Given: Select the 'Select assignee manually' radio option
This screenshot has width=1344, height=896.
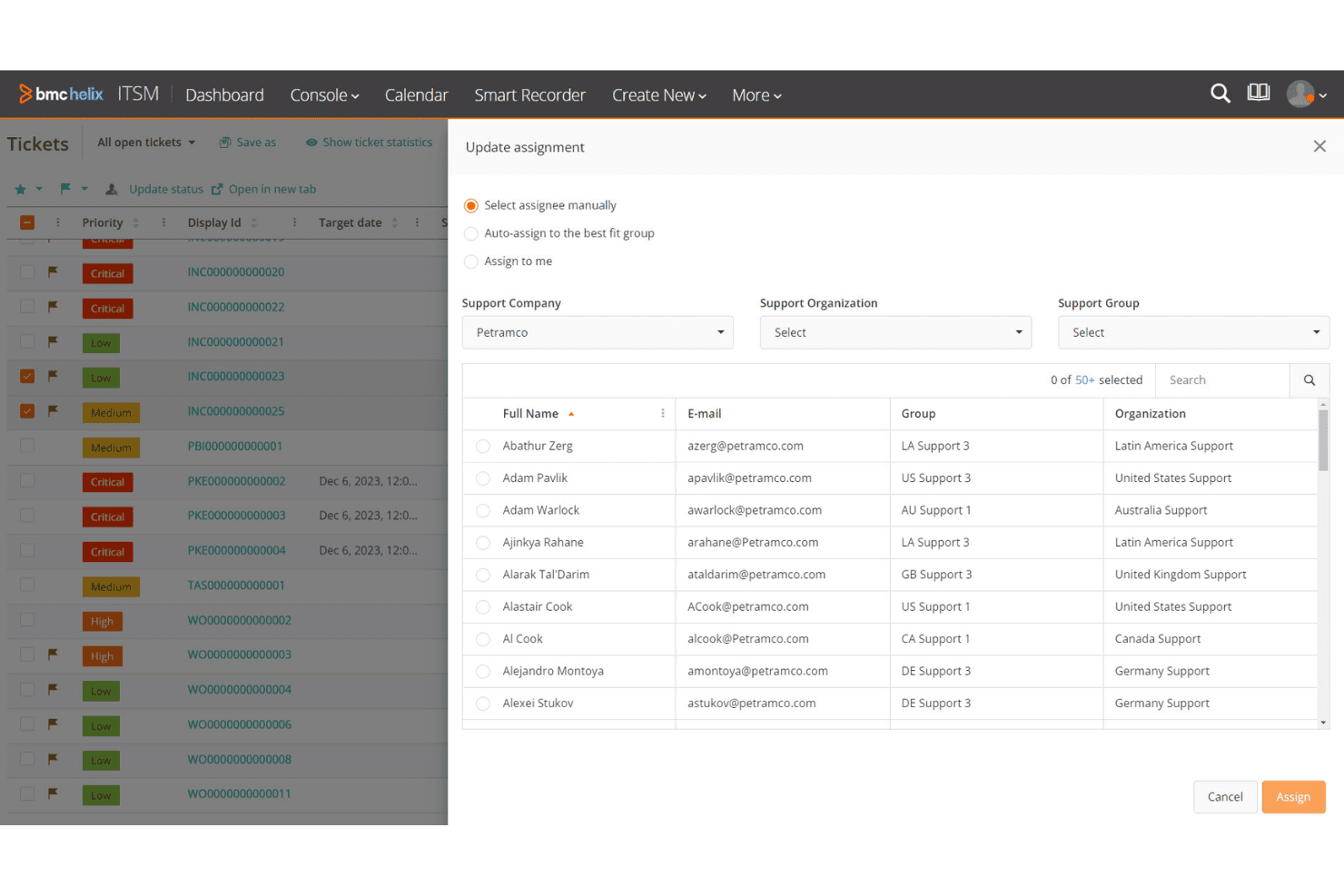Looking at the screenshot, I should click(x=470, y=206).
